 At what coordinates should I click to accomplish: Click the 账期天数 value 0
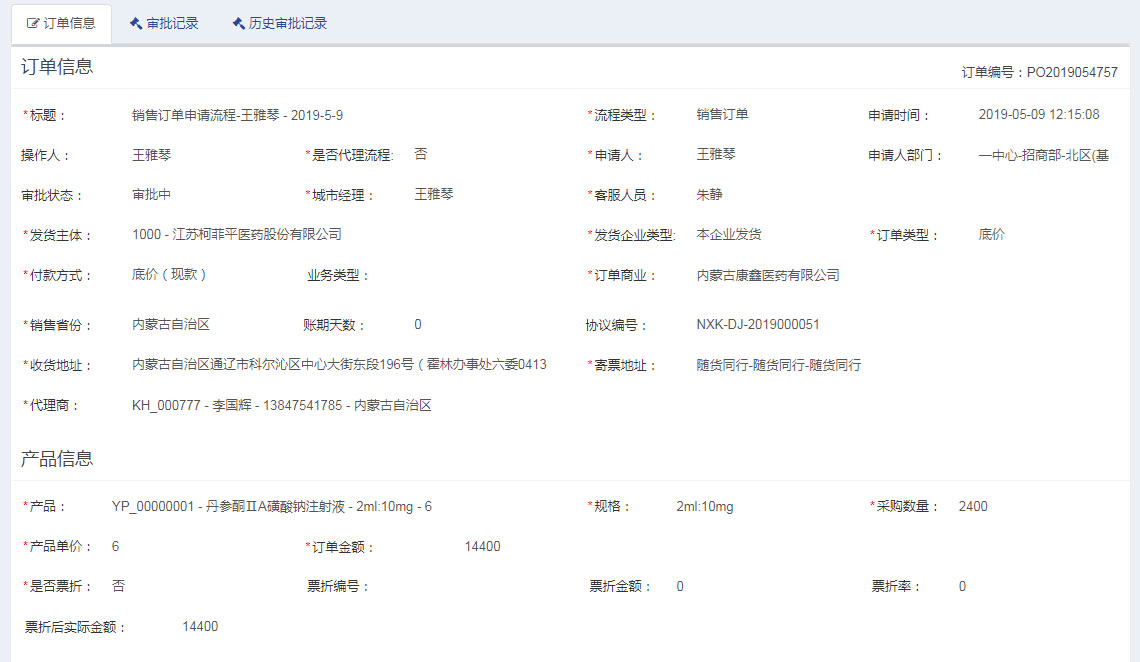417,324
